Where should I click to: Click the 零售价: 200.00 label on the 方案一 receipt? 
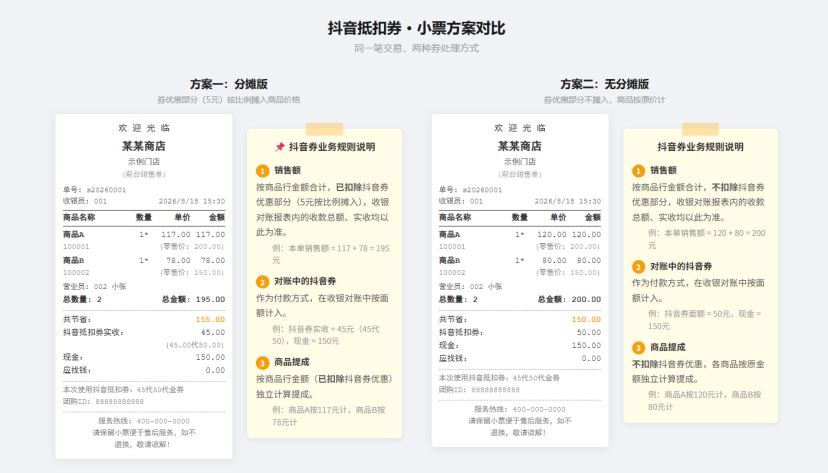click(x=192, y=247)
